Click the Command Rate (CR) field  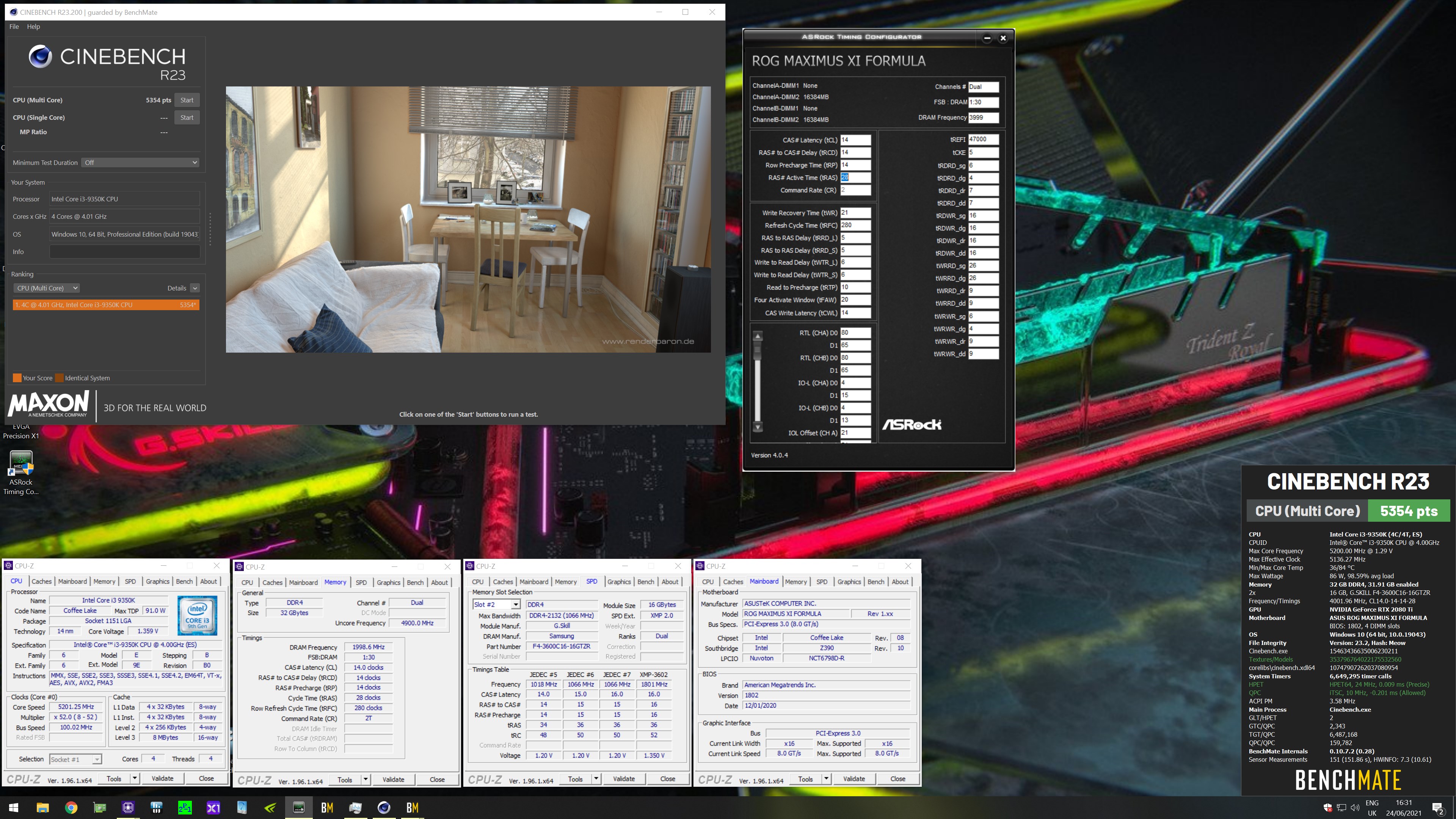(x=855, y=190)
